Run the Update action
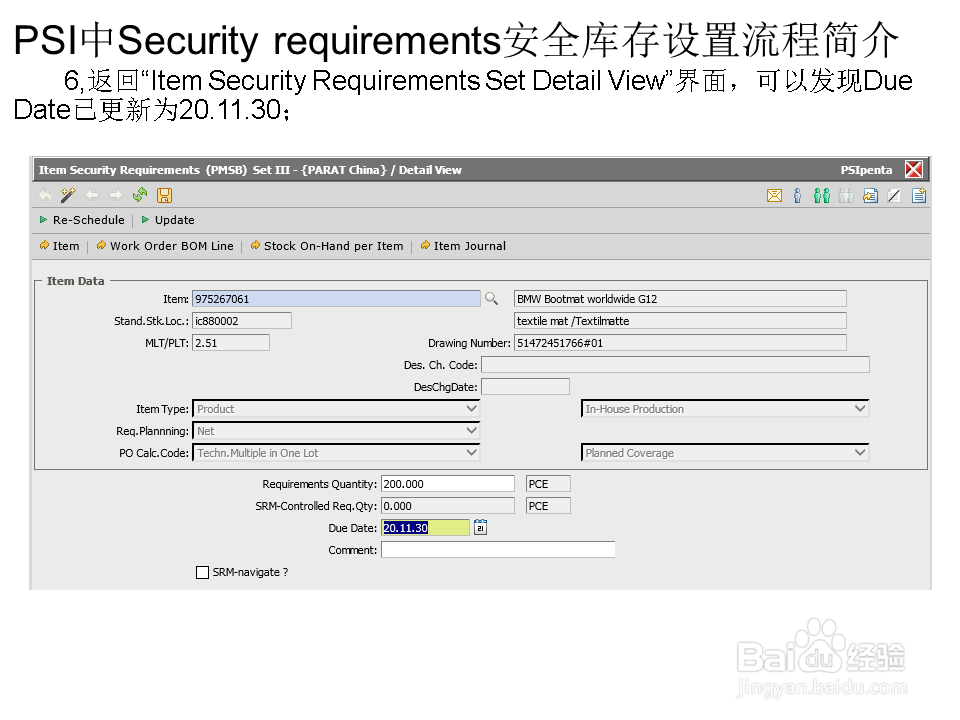This screenshot has width=960, height=720. click(168, 220)
